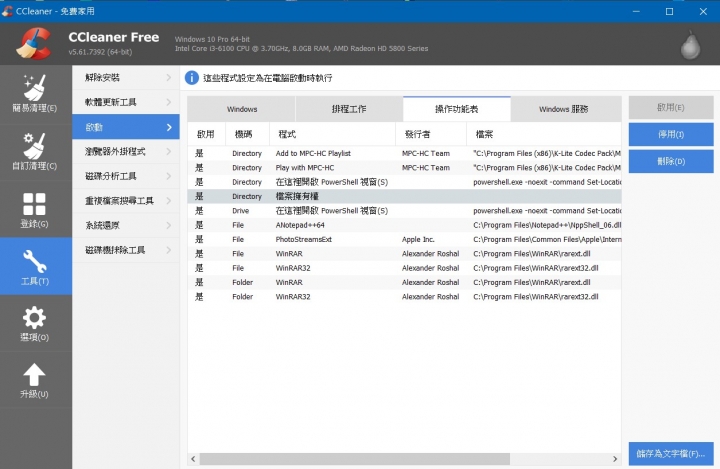Open 系統還原 system restore
The width and height of the screenshot is (720, 469).
click(x=126, y=225)
